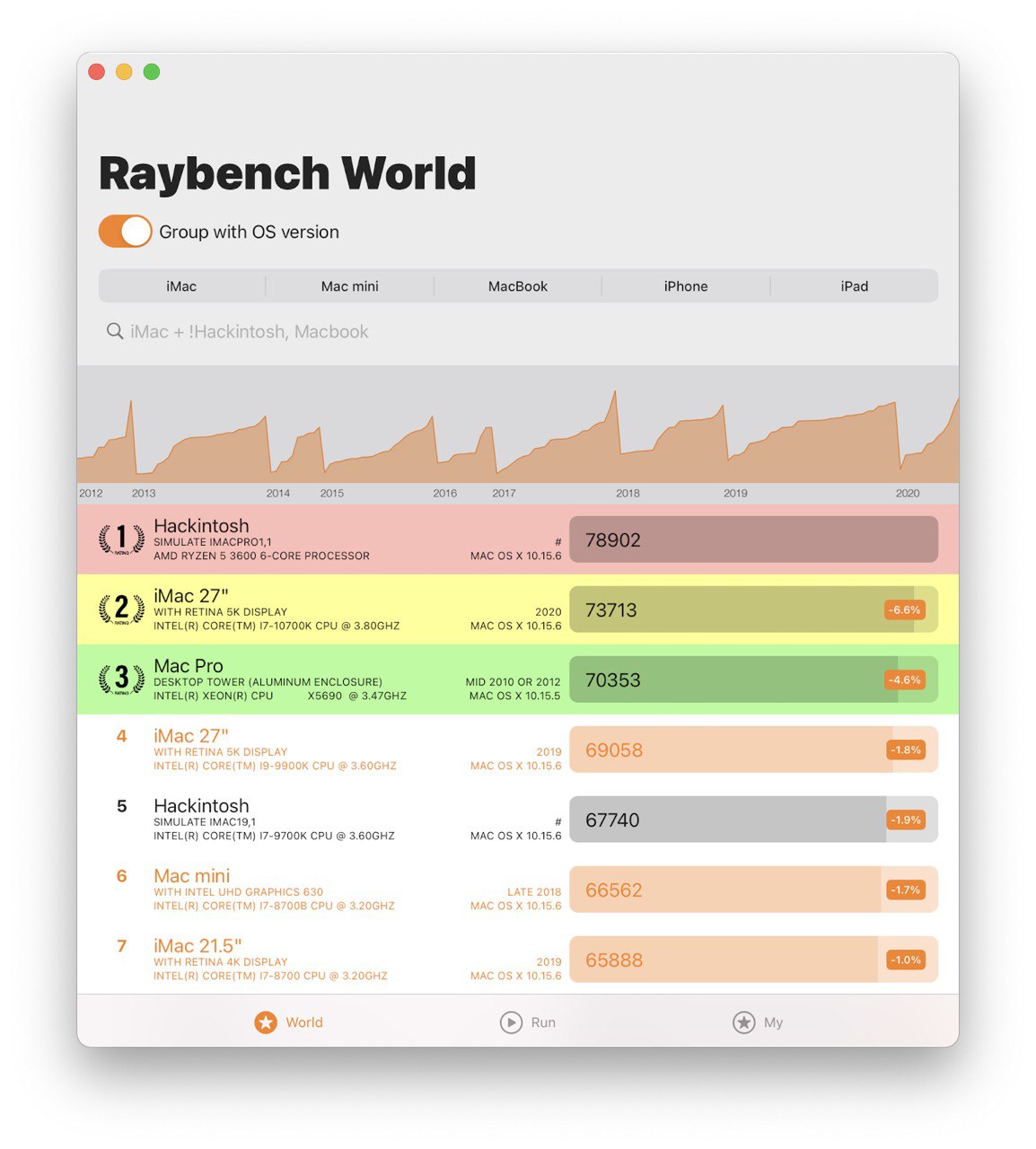Viewport: 1036px width, 1149px height.
Task: Click the My tab label
Action: (773, 1022)
